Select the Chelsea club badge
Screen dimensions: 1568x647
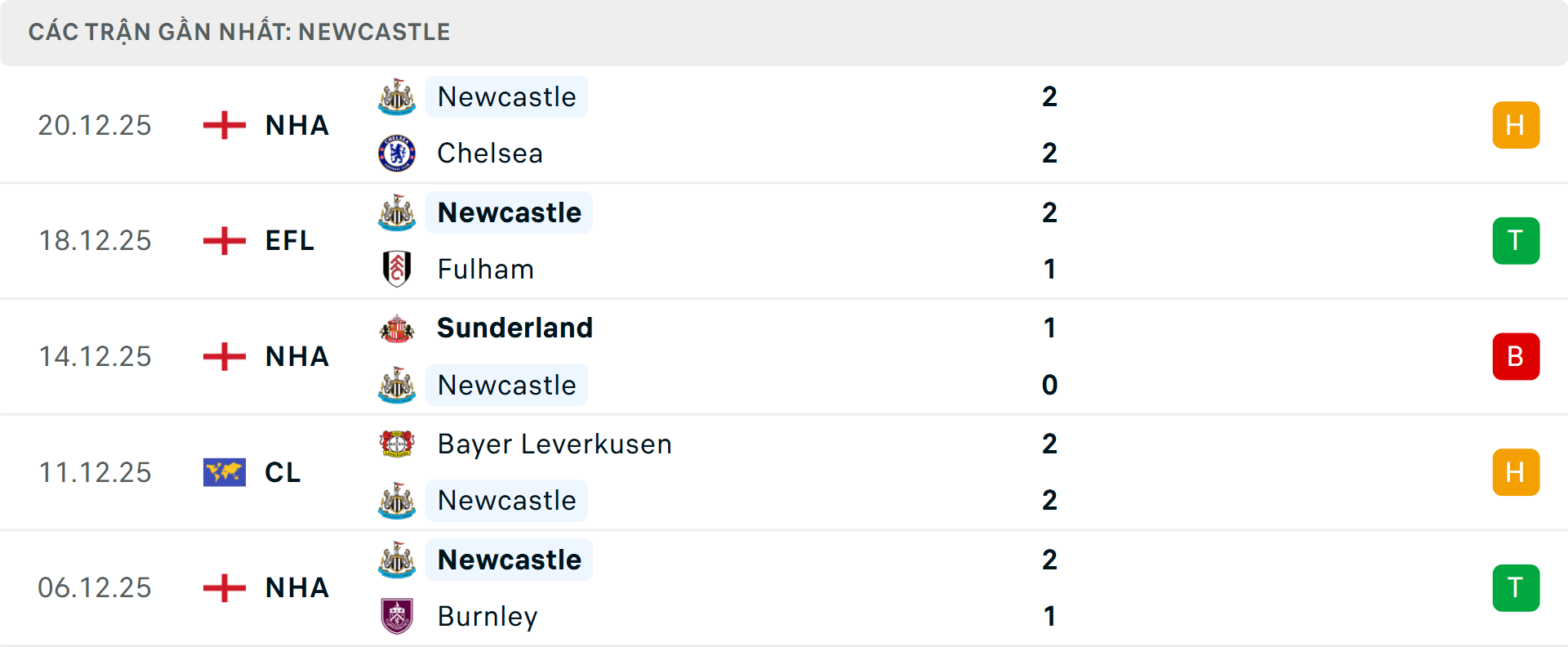397,153
